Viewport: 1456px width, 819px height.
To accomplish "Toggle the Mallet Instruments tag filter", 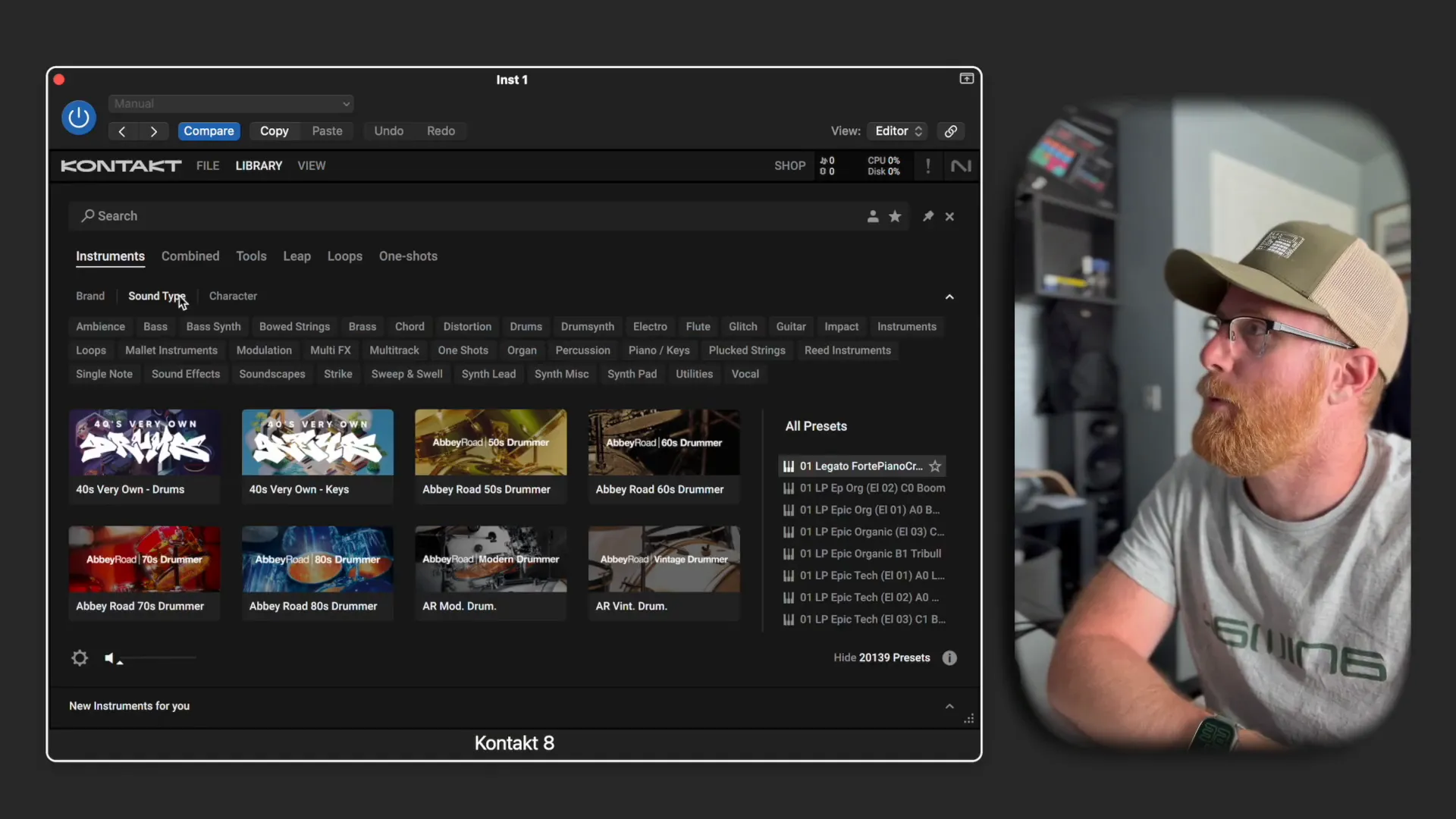I will (x=171, y=350).
